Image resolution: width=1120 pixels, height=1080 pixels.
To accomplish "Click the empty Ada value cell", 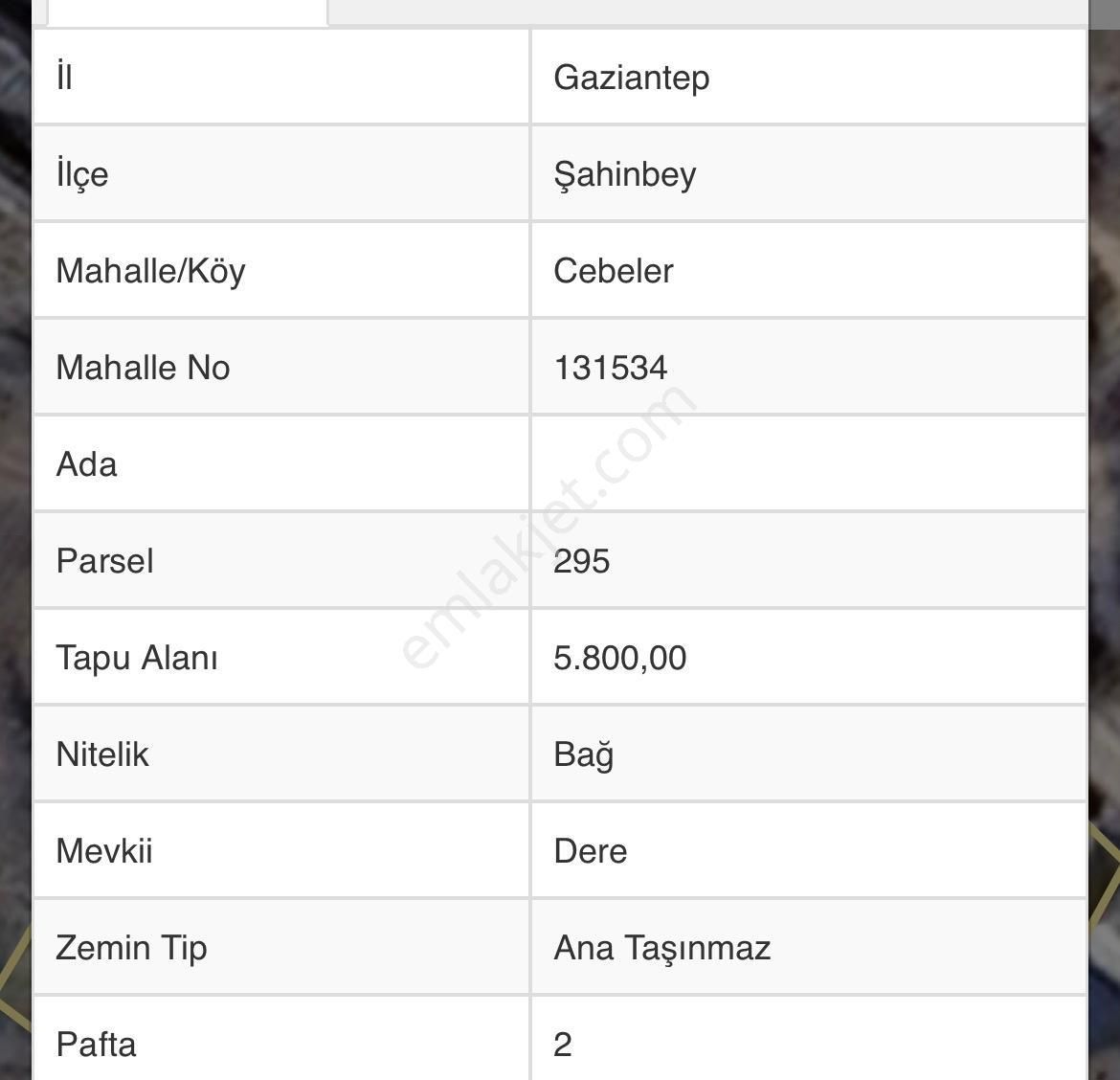I will pyautogui.click(x=808, y=464).
